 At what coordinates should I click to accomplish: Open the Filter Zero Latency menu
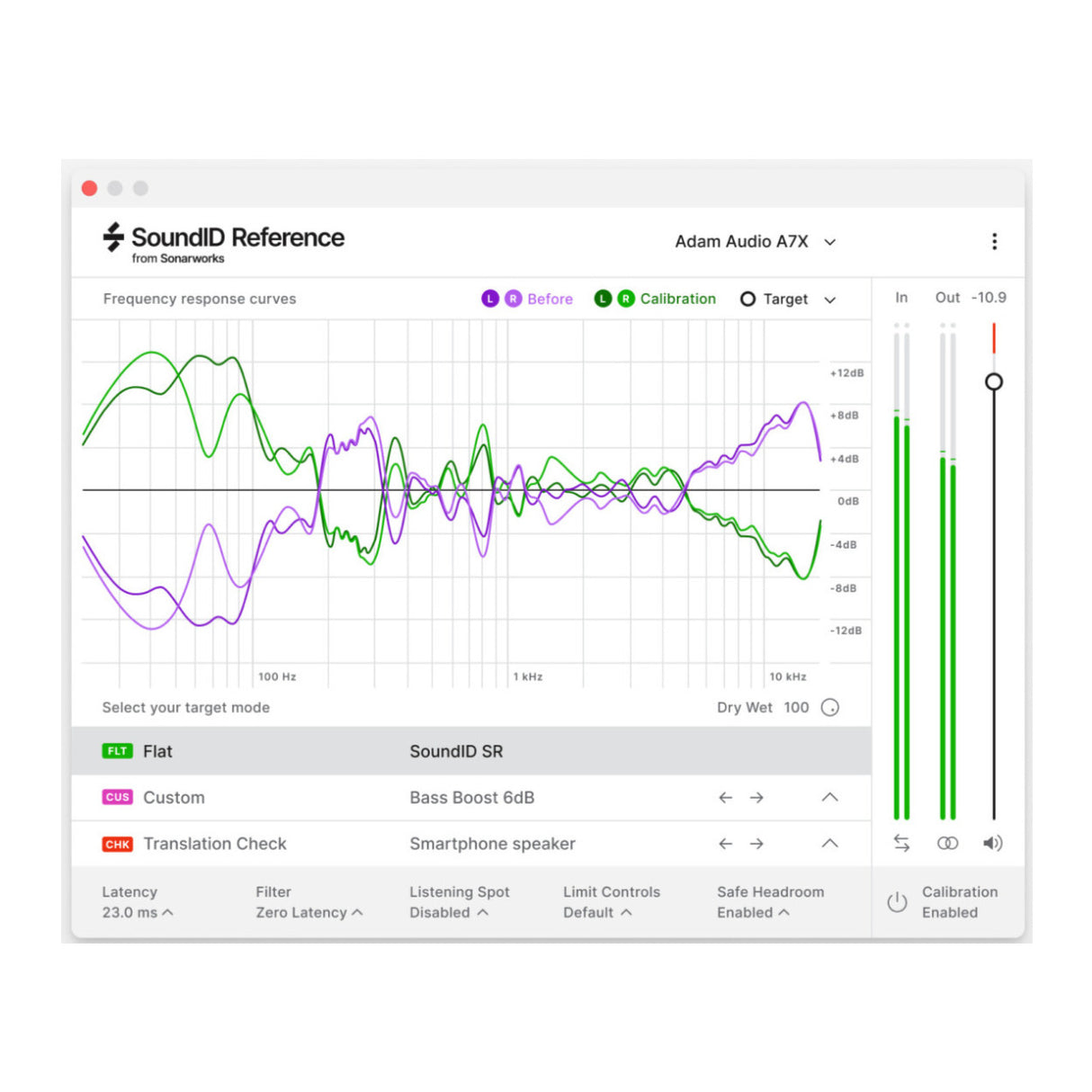(309, 902)
